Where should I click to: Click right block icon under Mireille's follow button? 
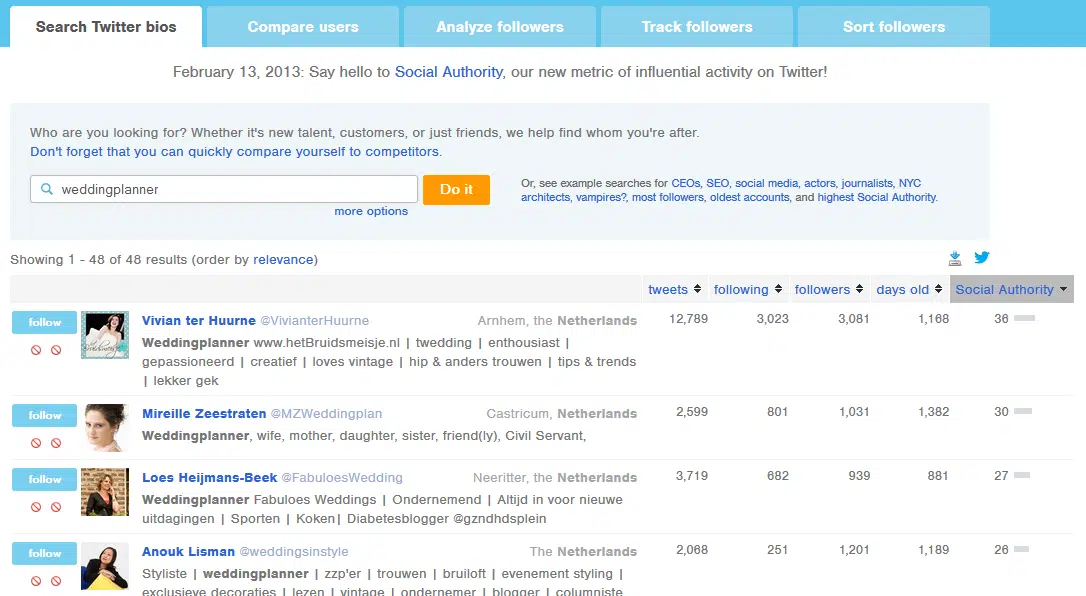[56, 443]
